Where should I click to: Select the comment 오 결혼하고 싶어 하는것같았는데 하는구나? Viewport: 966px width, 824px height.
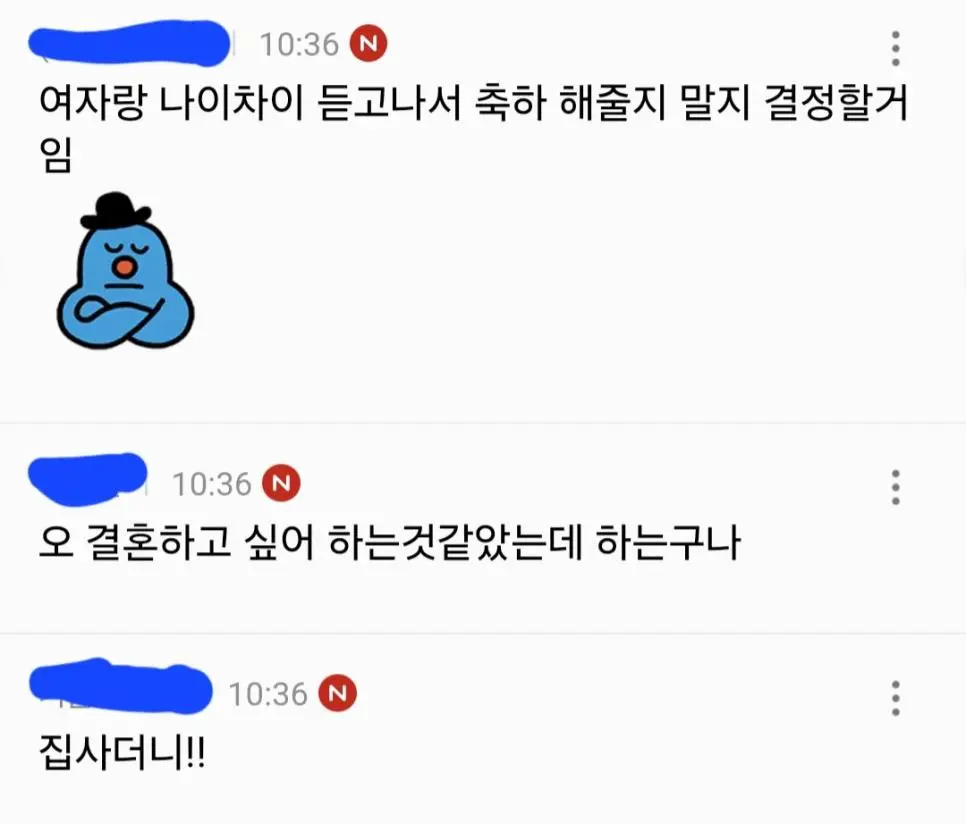coord(389,542)
